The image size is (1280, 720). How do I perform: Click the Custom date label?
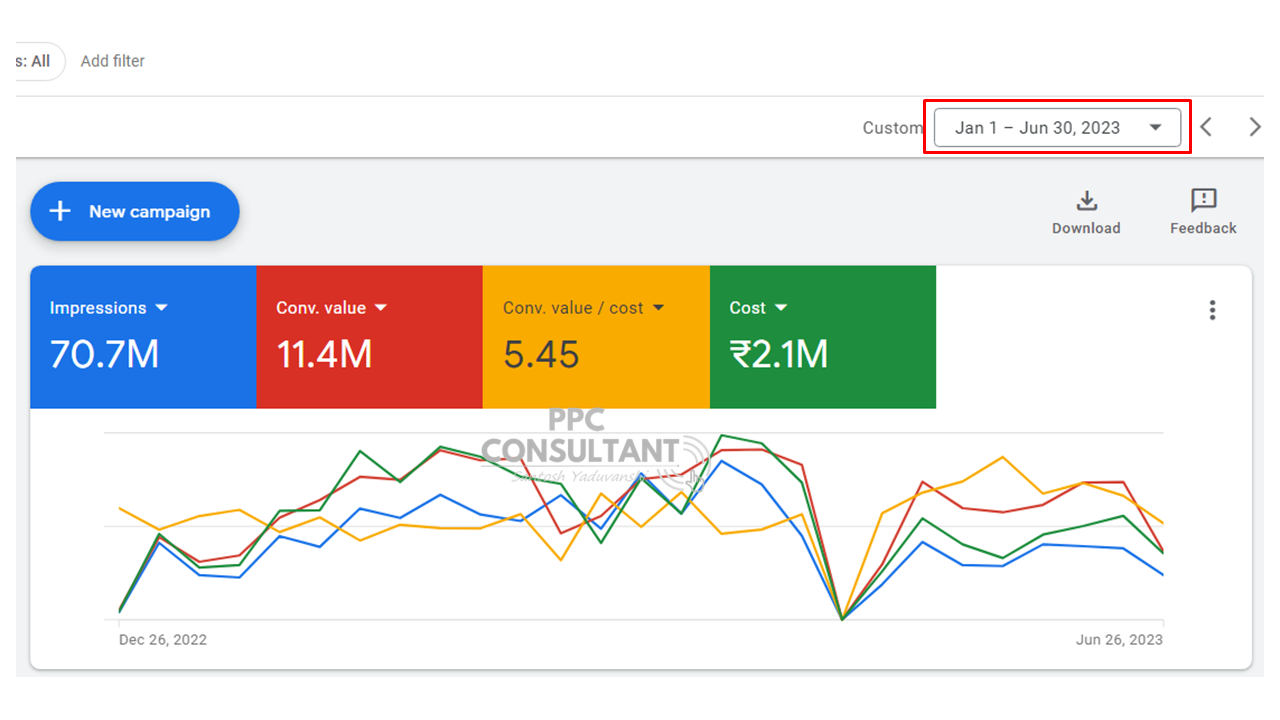(892, 128)
